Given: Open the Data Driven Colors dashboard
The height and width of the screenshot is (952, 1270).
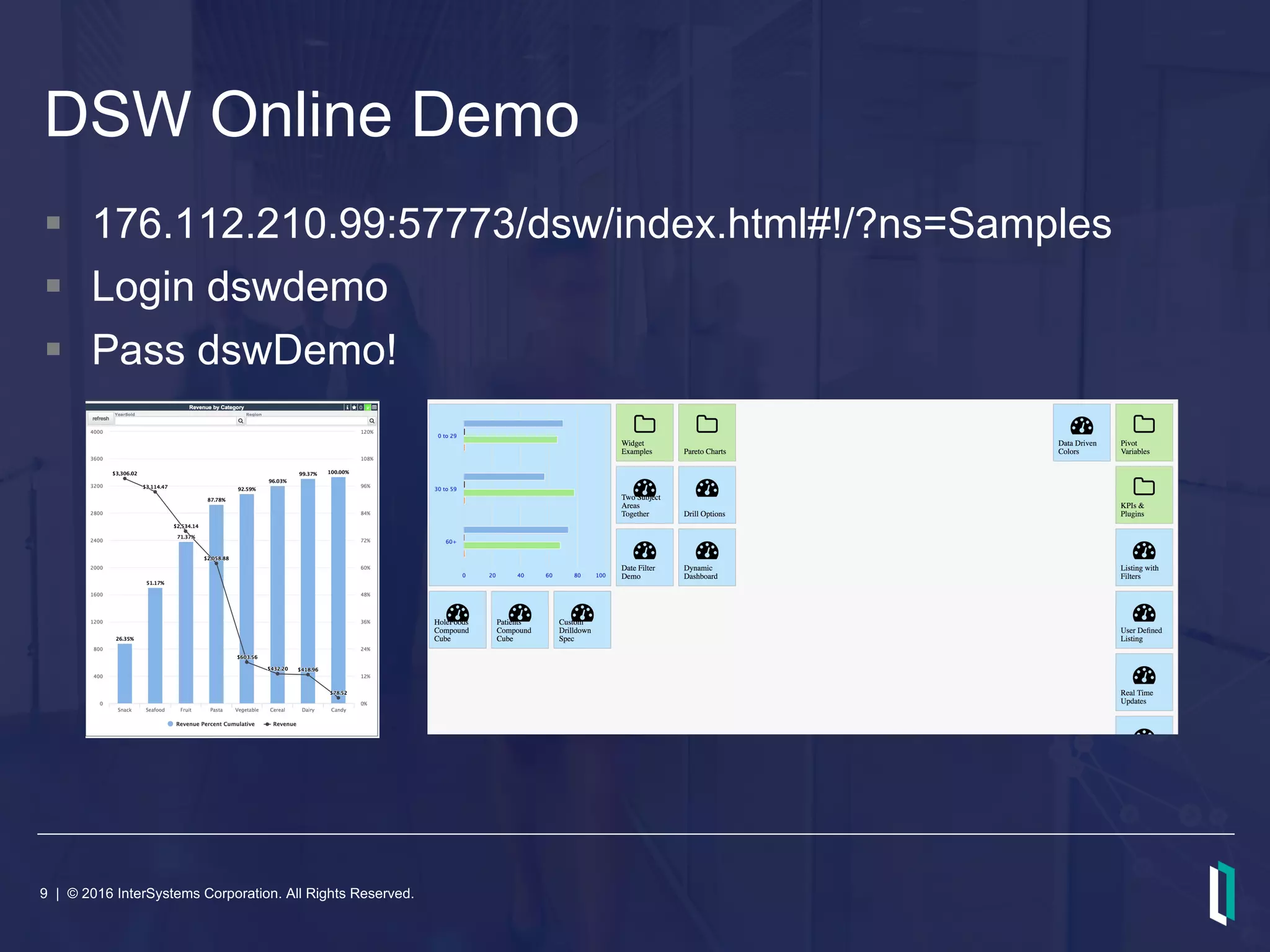Looking at the screenshot, I should click(1081, 432).
